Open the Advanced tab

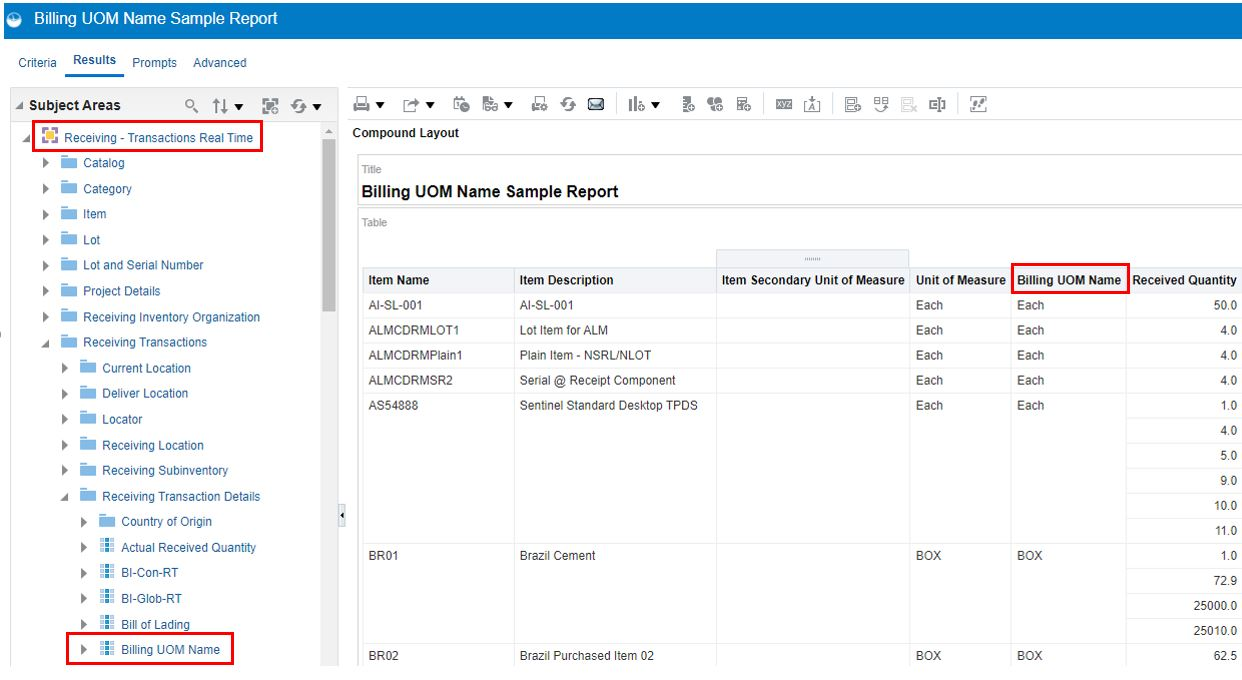219,62
